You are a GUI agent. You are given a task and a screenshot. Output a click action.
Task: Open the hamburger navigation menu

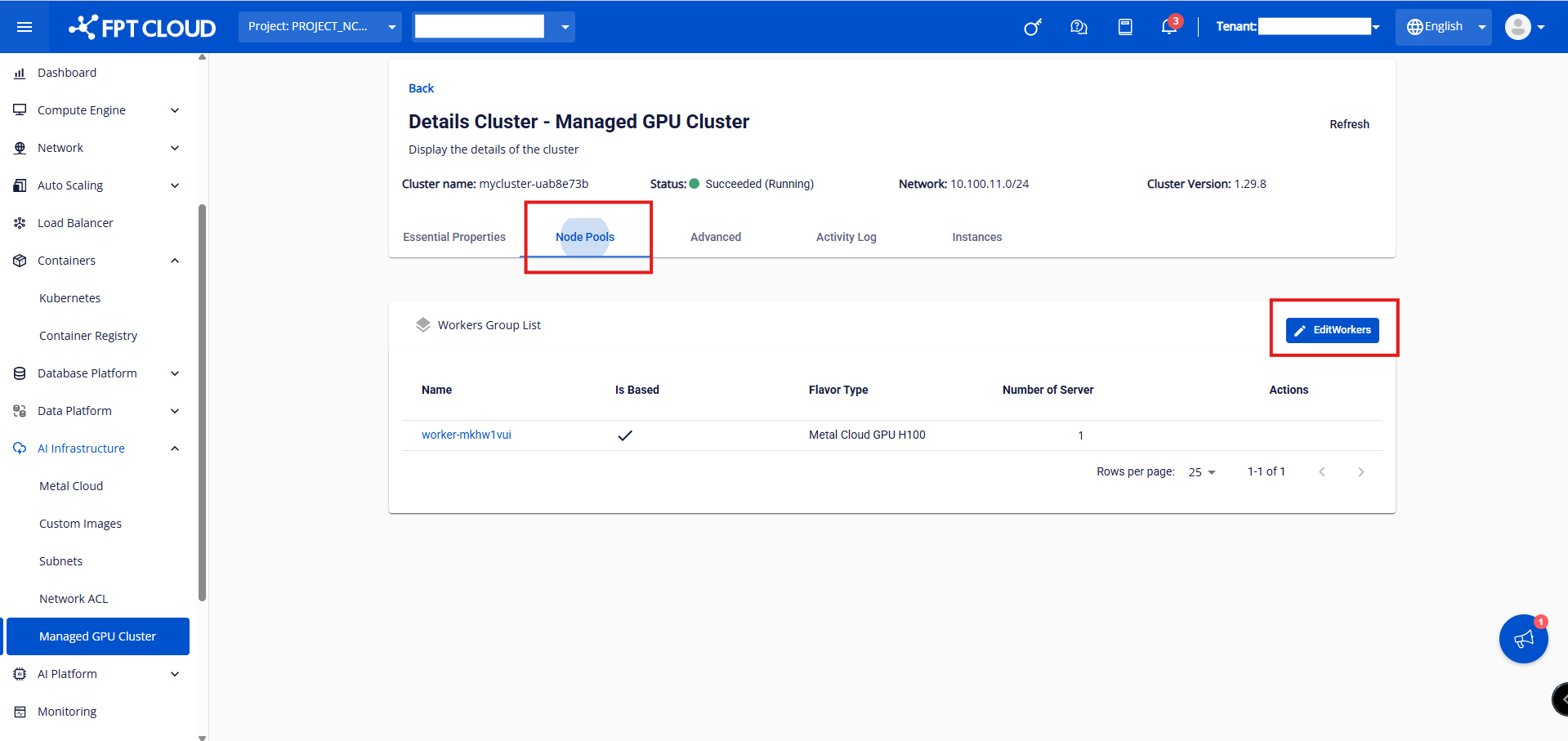(25, 27)
